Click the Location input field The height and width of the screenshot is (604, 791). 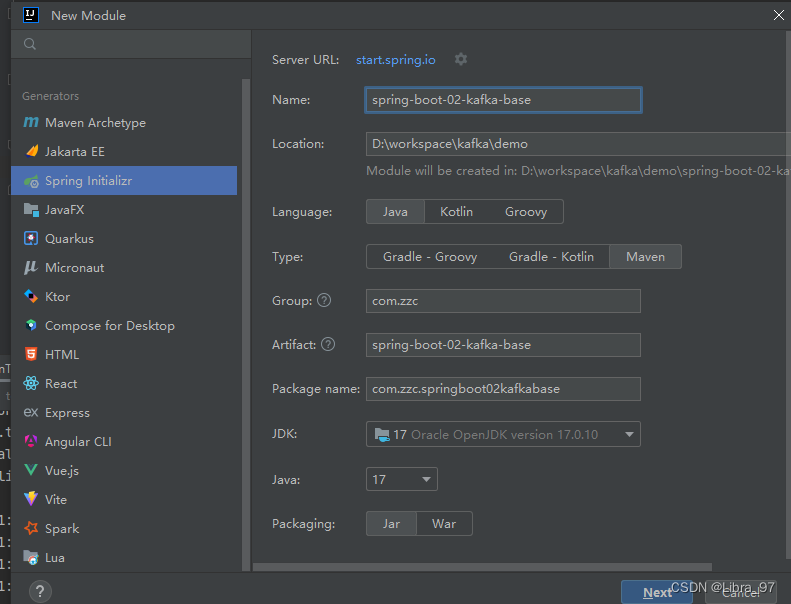[x=578, y=144]
